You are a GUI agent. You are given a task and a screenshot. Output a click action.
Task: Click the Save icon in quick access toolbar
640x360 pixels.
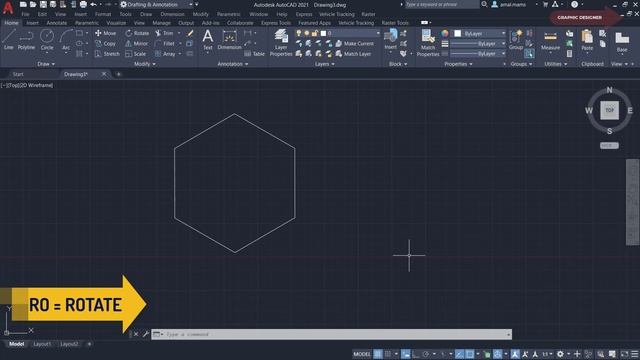click(43, 4)
